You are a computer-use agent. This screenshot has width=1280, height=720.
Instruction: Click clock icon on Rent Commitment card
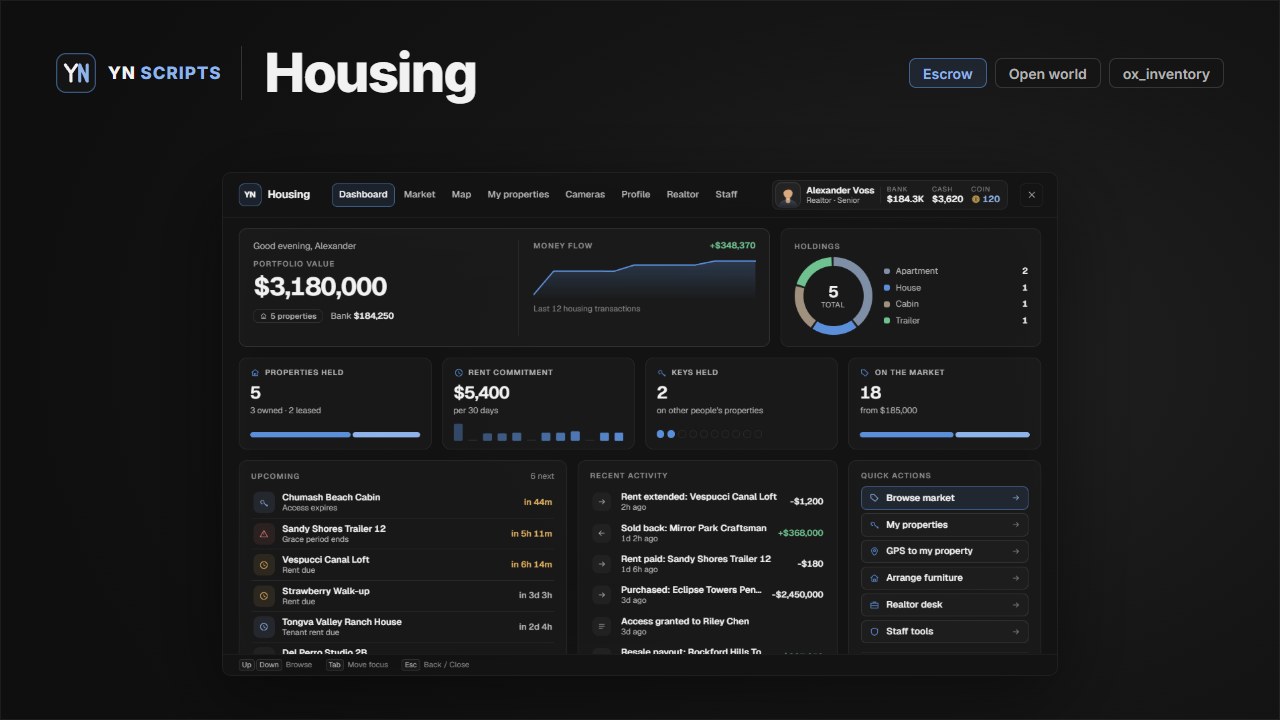click(x=458, y=372)
